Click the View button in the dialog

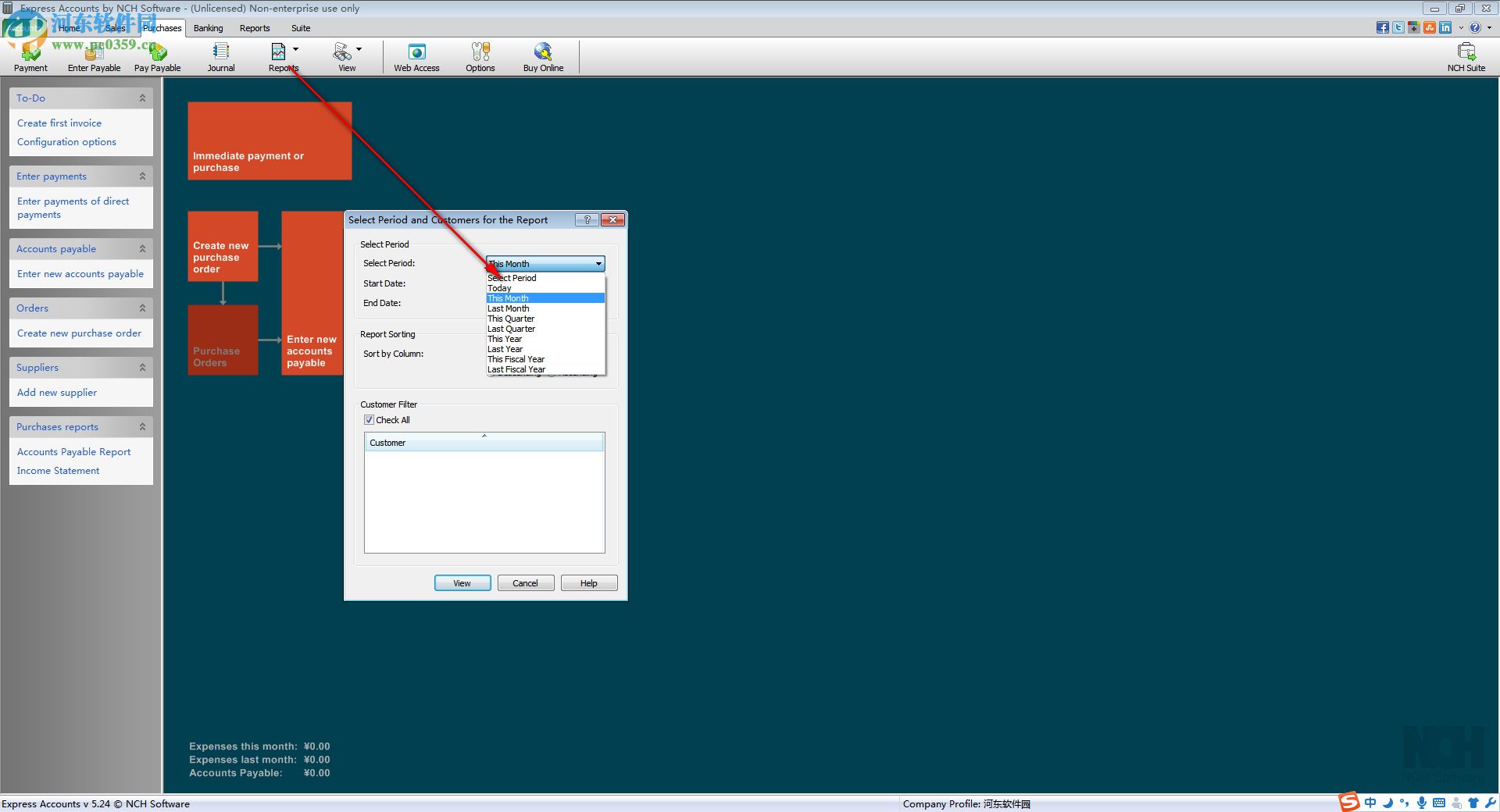tap(462, 583)
